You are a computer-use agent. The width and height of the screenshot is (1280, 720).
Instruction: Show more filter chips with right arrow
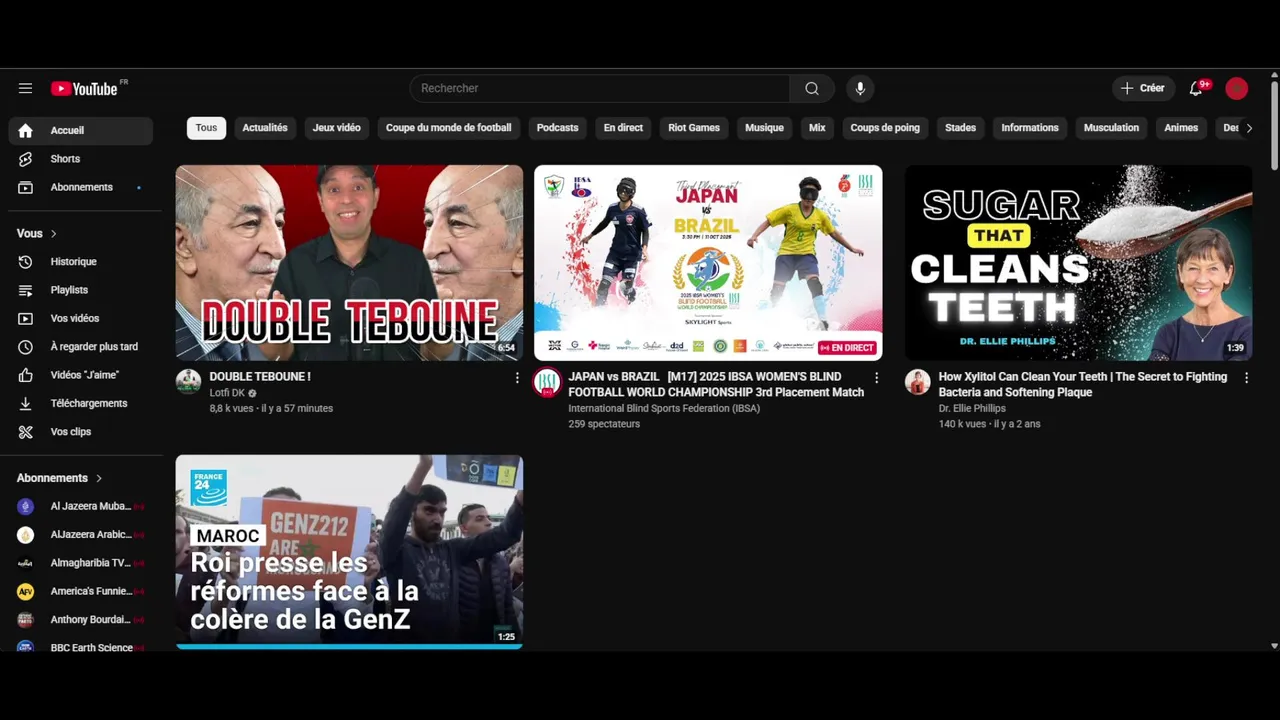tap(1248, 128)
